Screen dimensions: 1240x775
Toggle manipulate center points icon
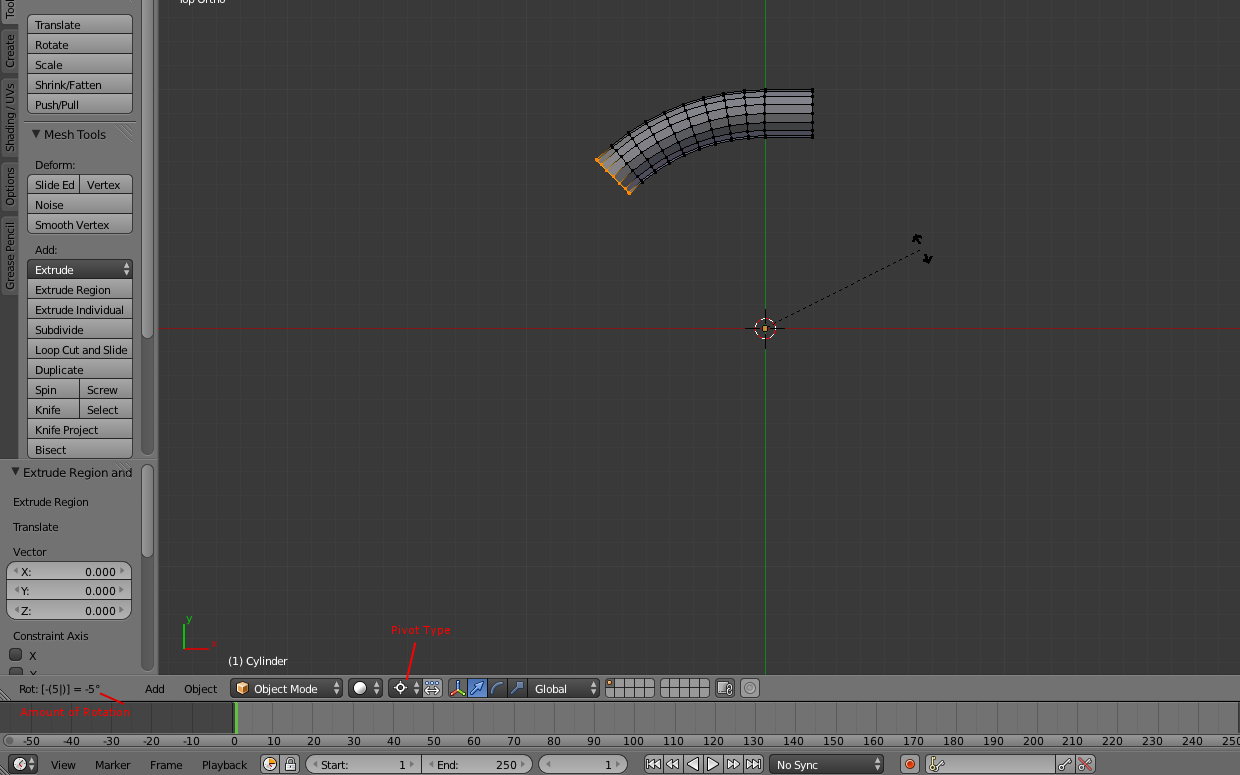click(432, 688)
